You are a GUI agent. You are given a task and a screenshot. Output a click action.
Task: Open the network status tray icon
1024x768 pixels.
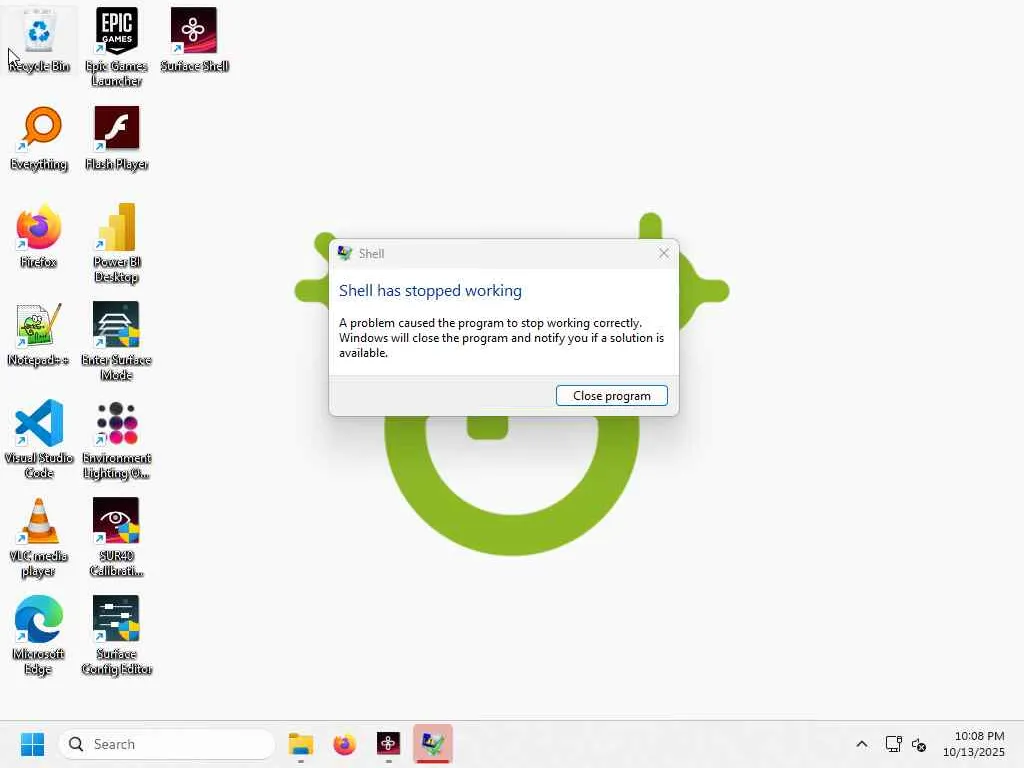(893, 744)
